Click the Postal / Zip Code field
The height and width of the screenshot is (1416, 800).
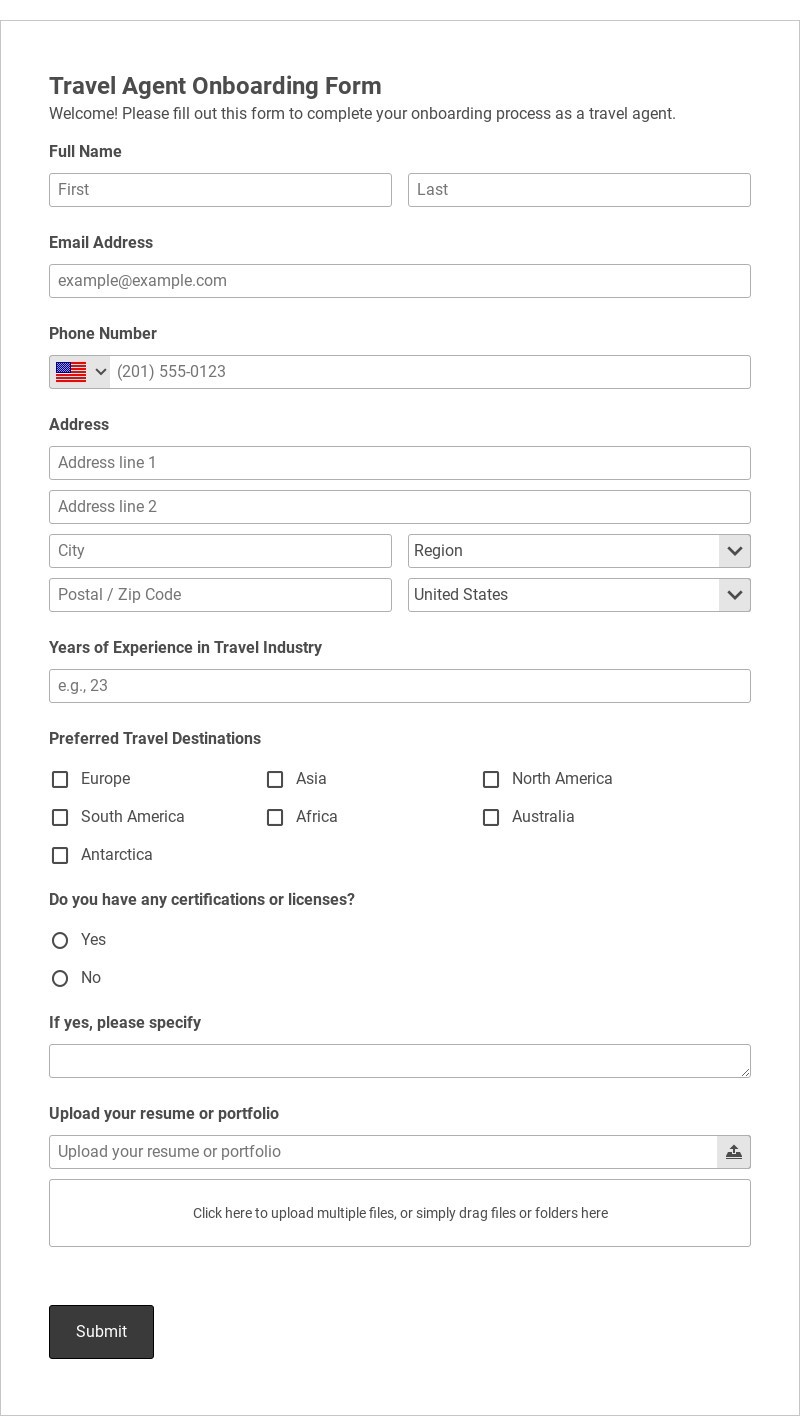point(220,595)
